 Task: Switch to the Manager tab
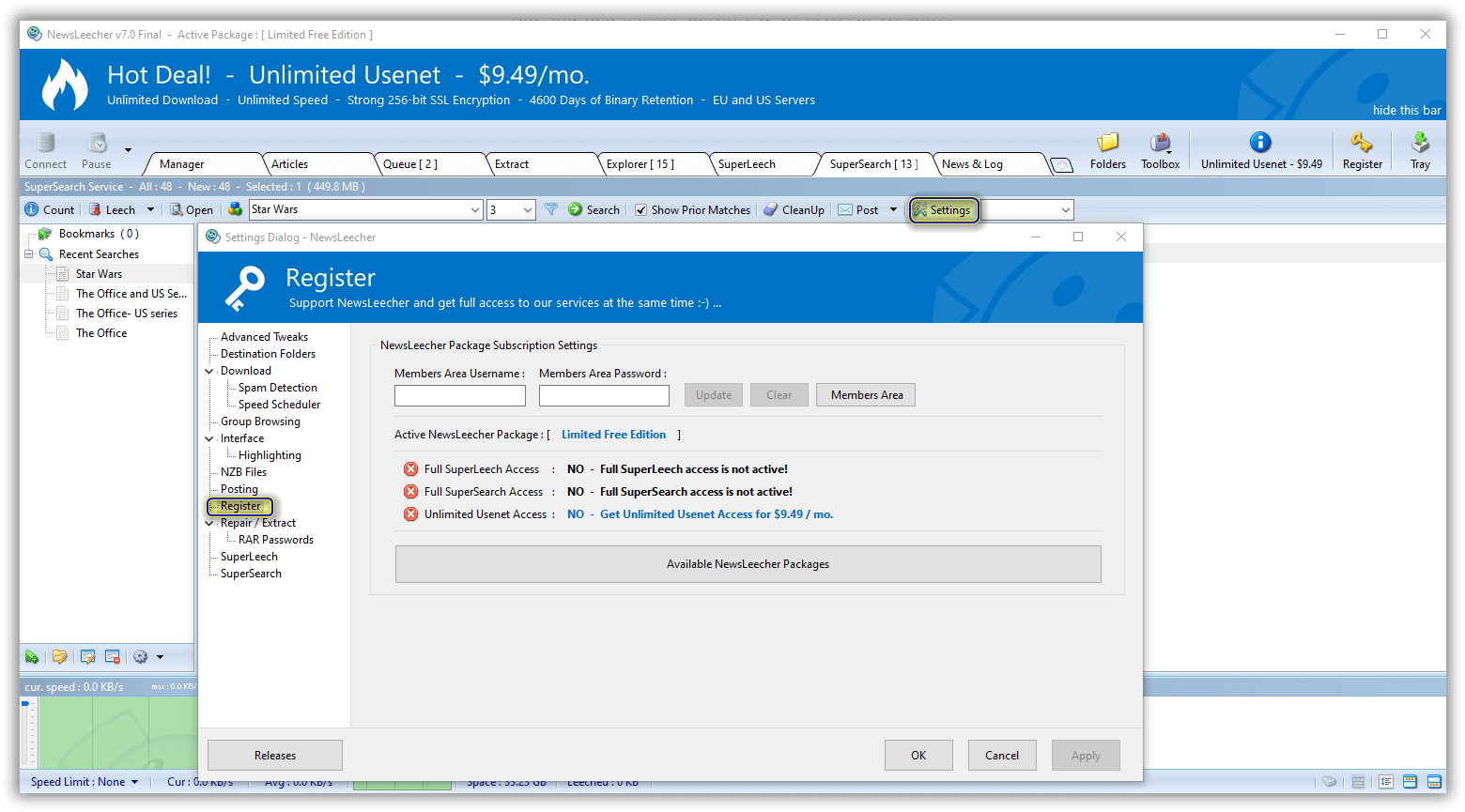pyautogui.click(x=203, y=164)
